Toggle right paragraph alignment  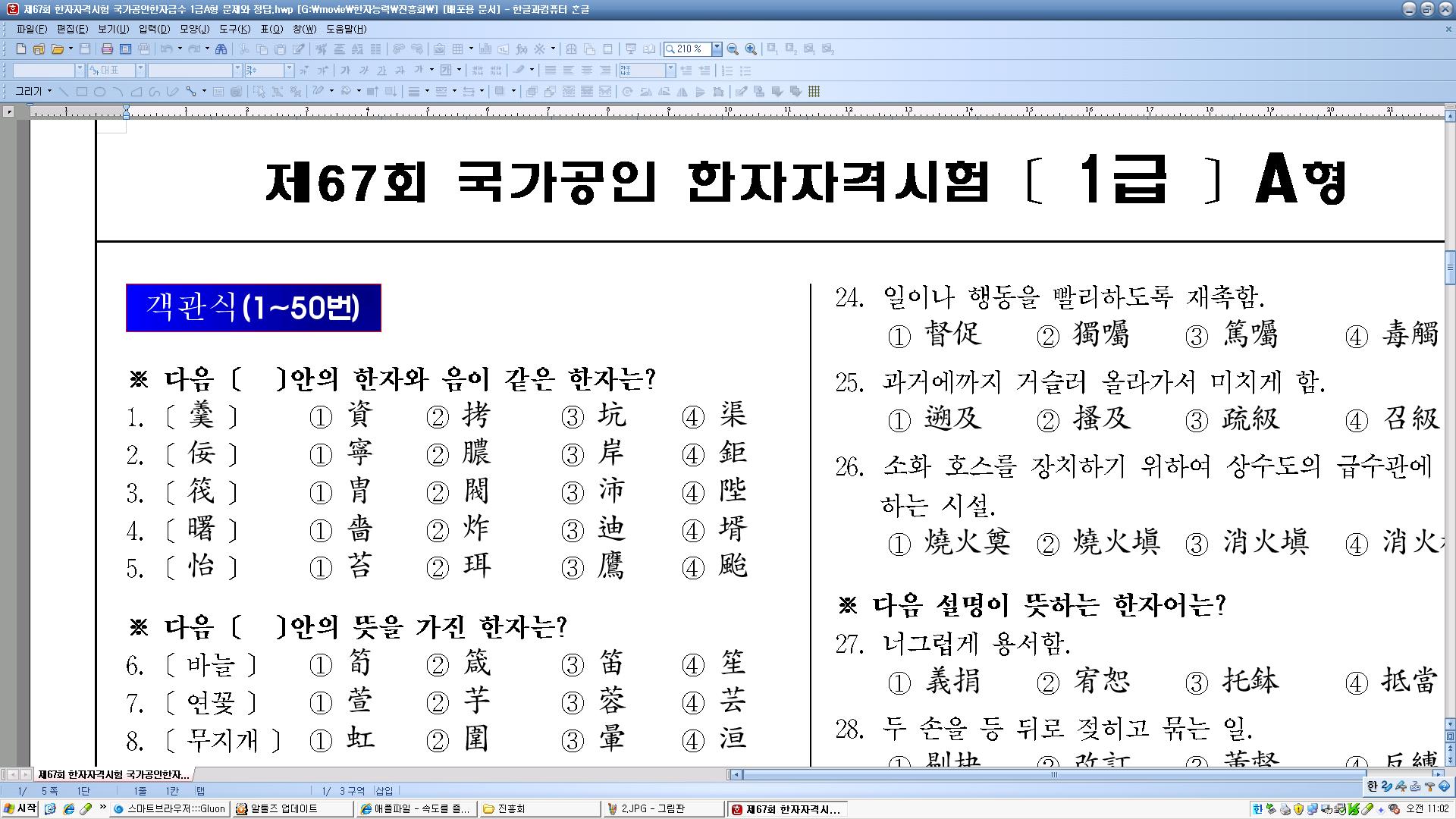(604, 70)
